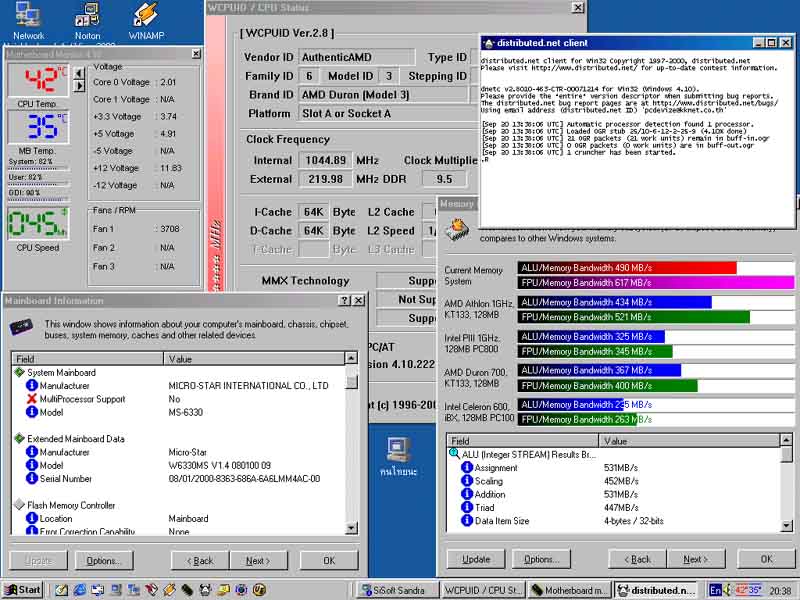
Task: Click the mainboard chip icon in Mainboard Information
Action: pos(21,327)
